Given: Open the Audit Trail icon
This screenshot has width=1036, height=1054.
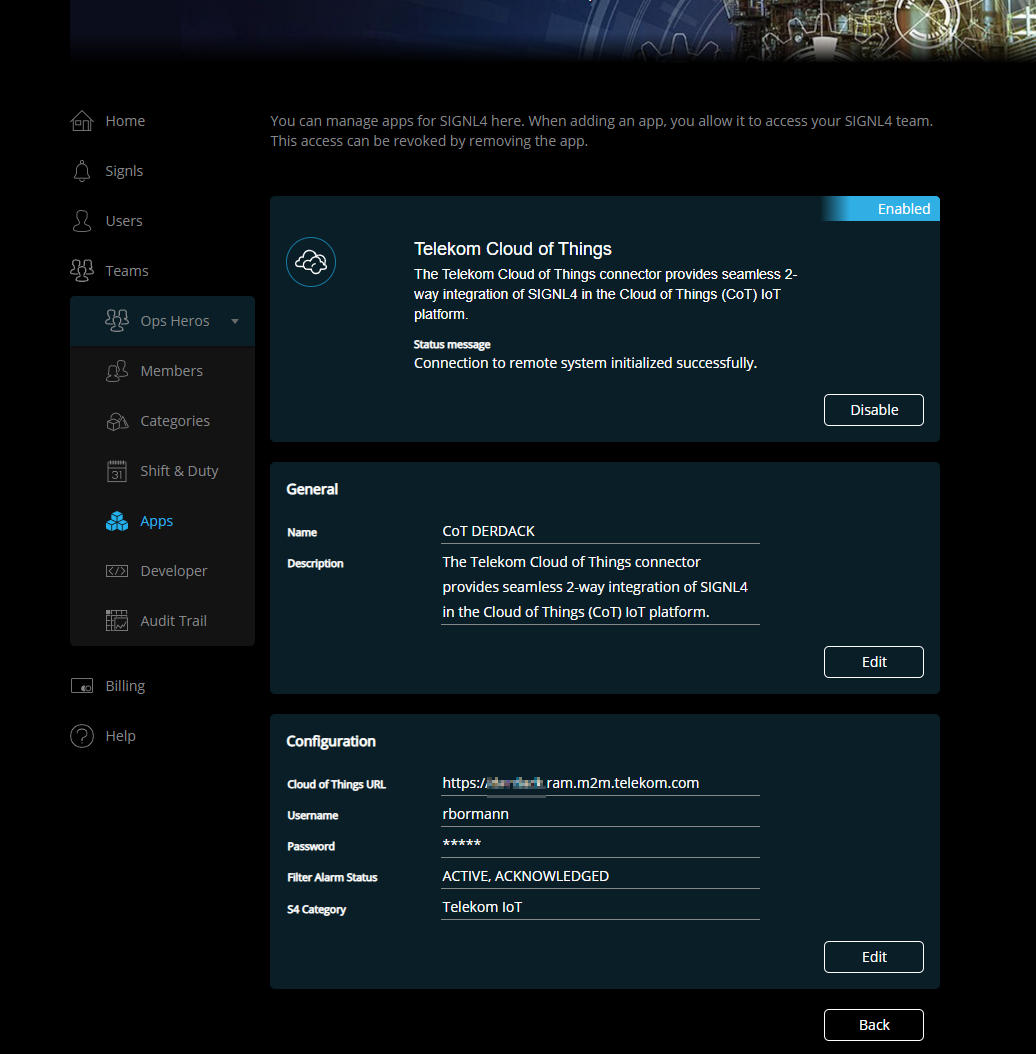Looking at the screenshot, I should tap(117, 621).
